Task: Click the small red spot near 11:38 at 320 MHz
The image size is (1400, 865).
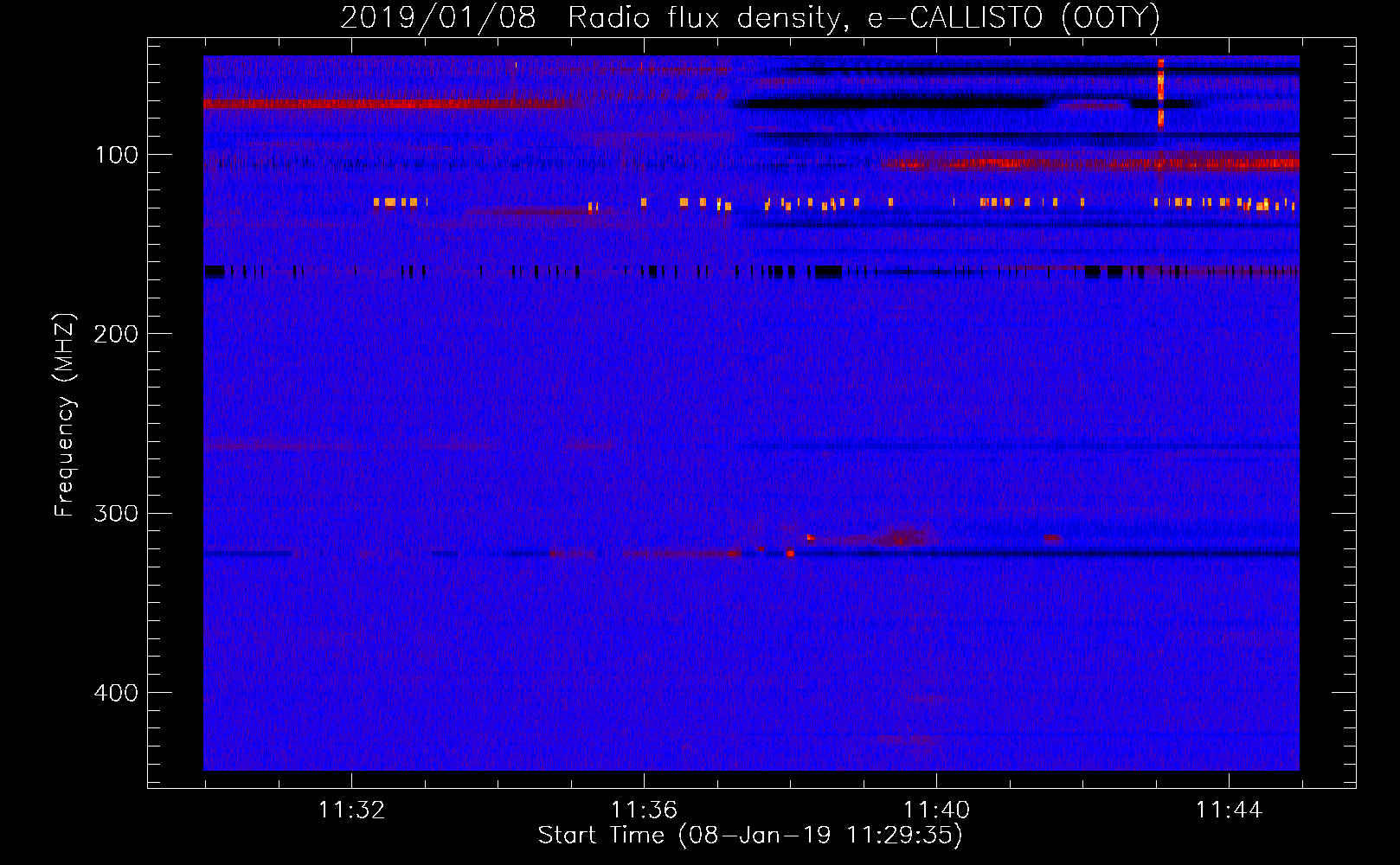Action: coord(790,553)
